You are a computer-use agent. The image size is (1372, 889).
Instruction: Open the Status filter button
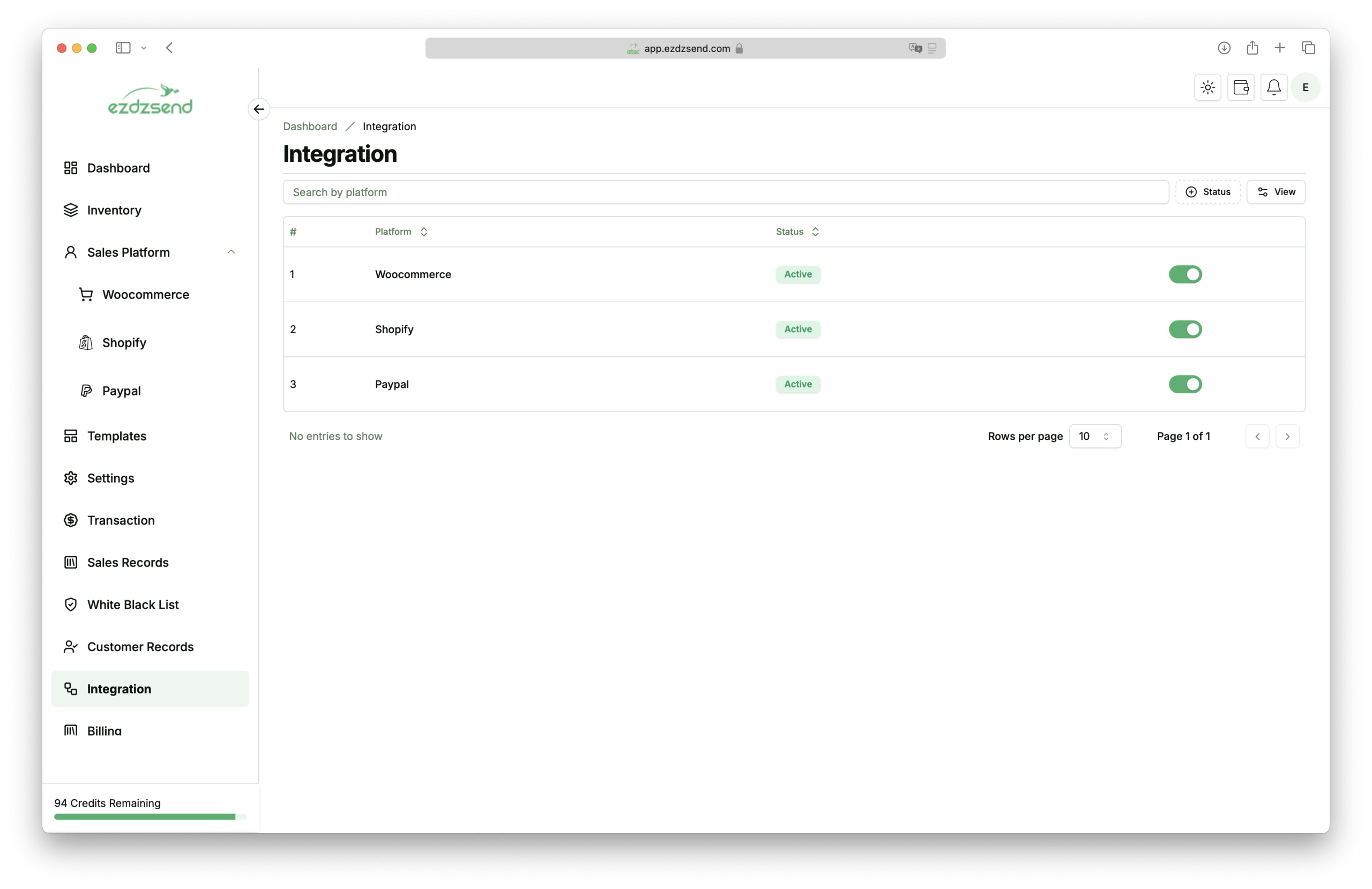(x=1209, y=191)
